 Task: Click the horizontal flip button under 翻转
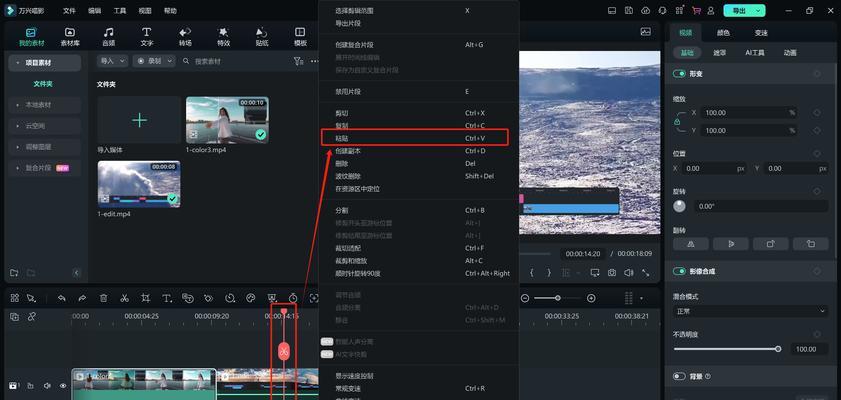(x=691, y=244)
